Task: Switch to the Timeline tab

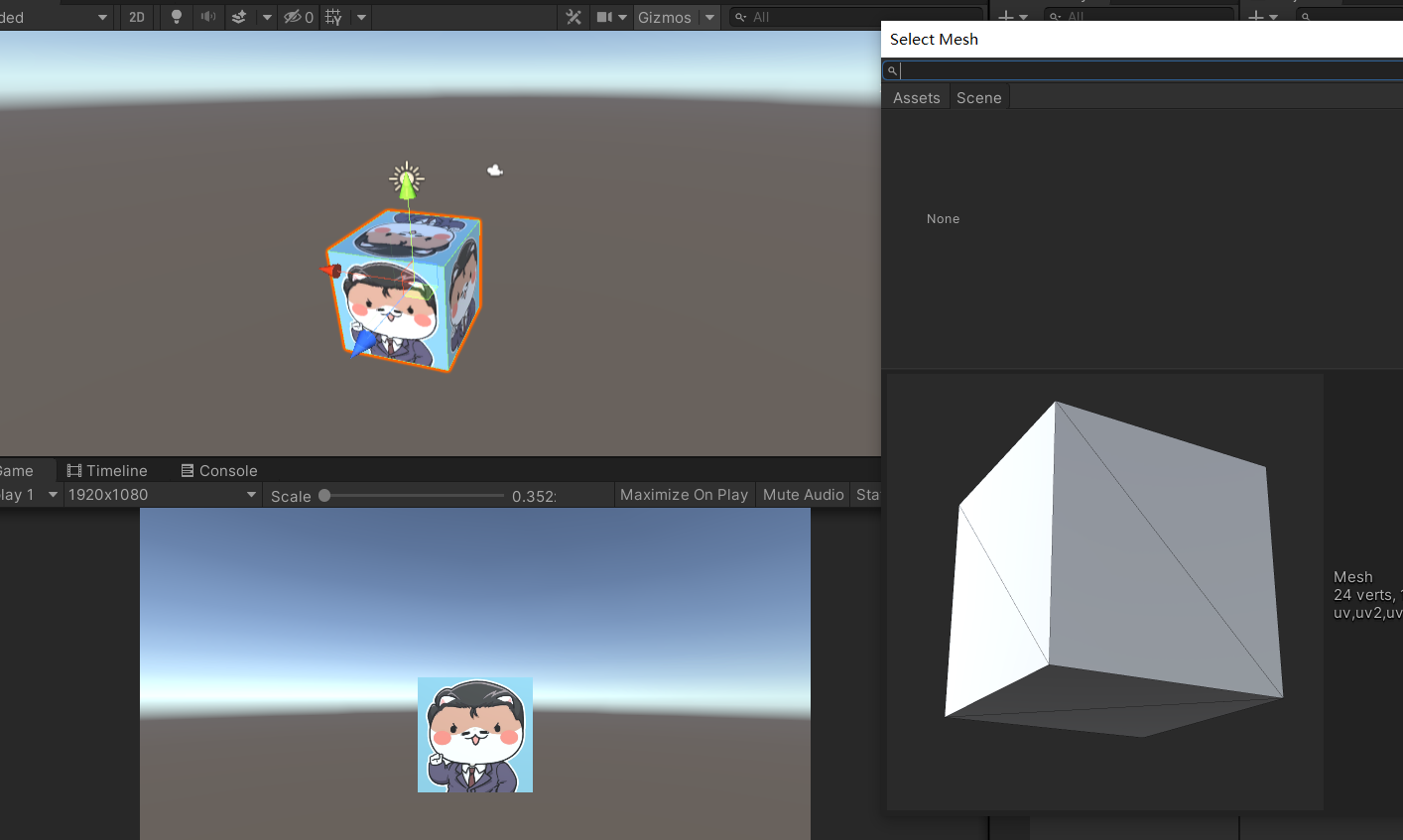Action: (107, 470)
